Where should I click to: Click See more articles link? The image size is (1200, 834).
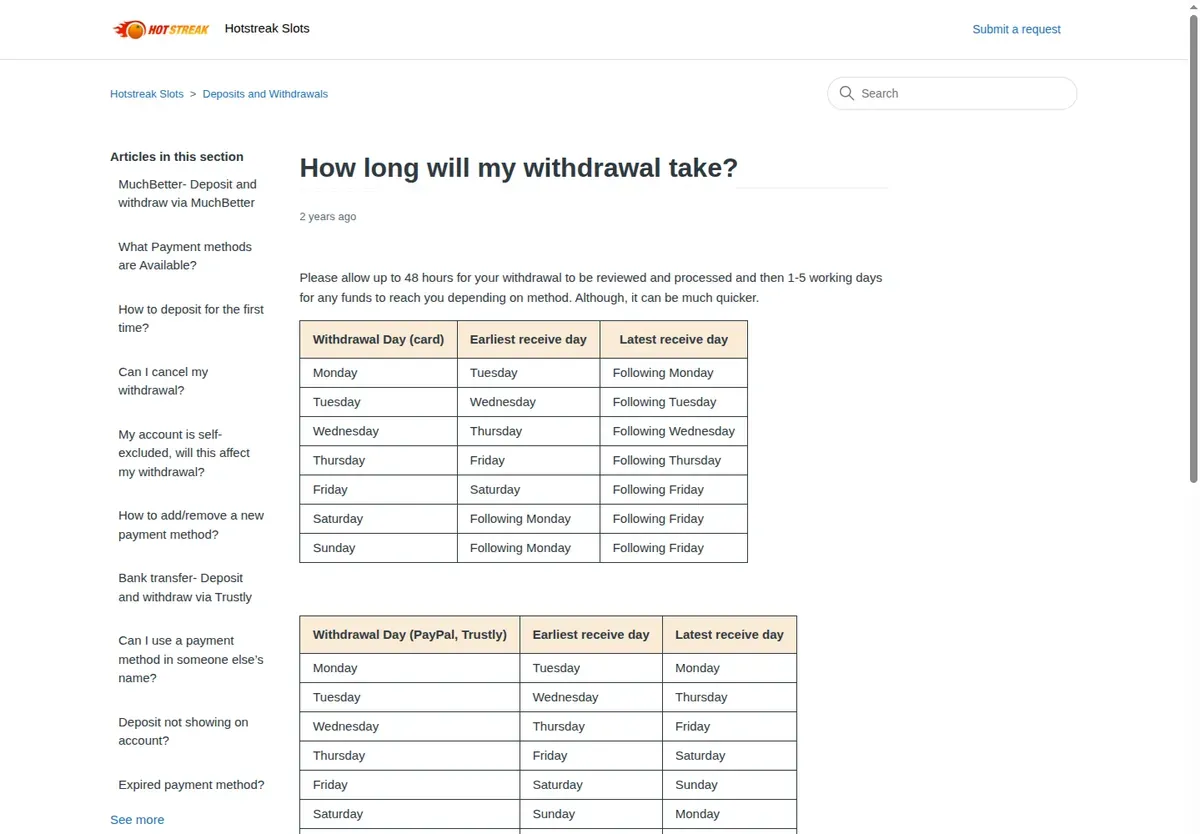137,819
